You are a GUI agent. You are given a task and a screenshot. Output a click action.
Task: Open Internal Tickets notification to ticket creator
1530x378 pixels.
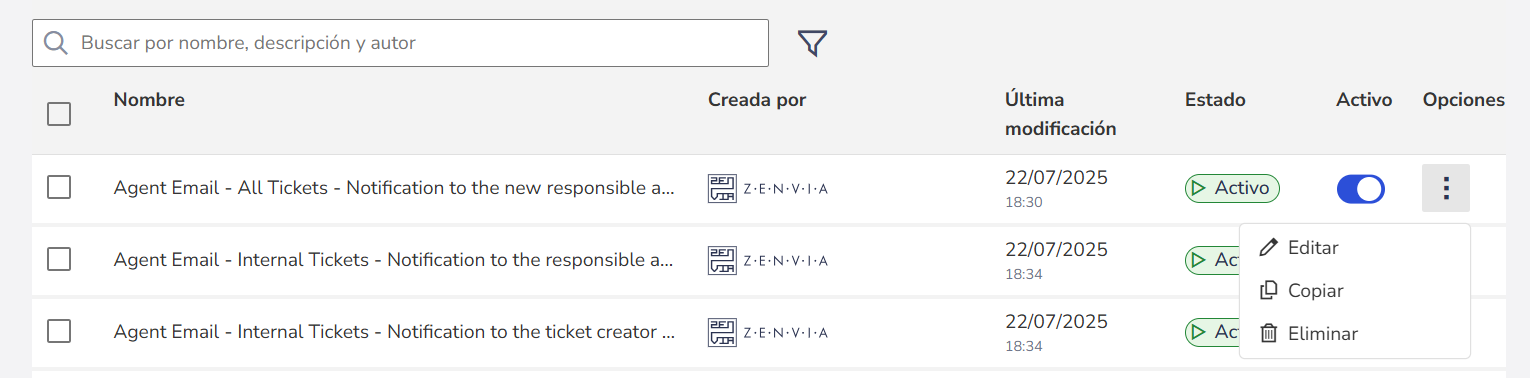pos(395,332)
